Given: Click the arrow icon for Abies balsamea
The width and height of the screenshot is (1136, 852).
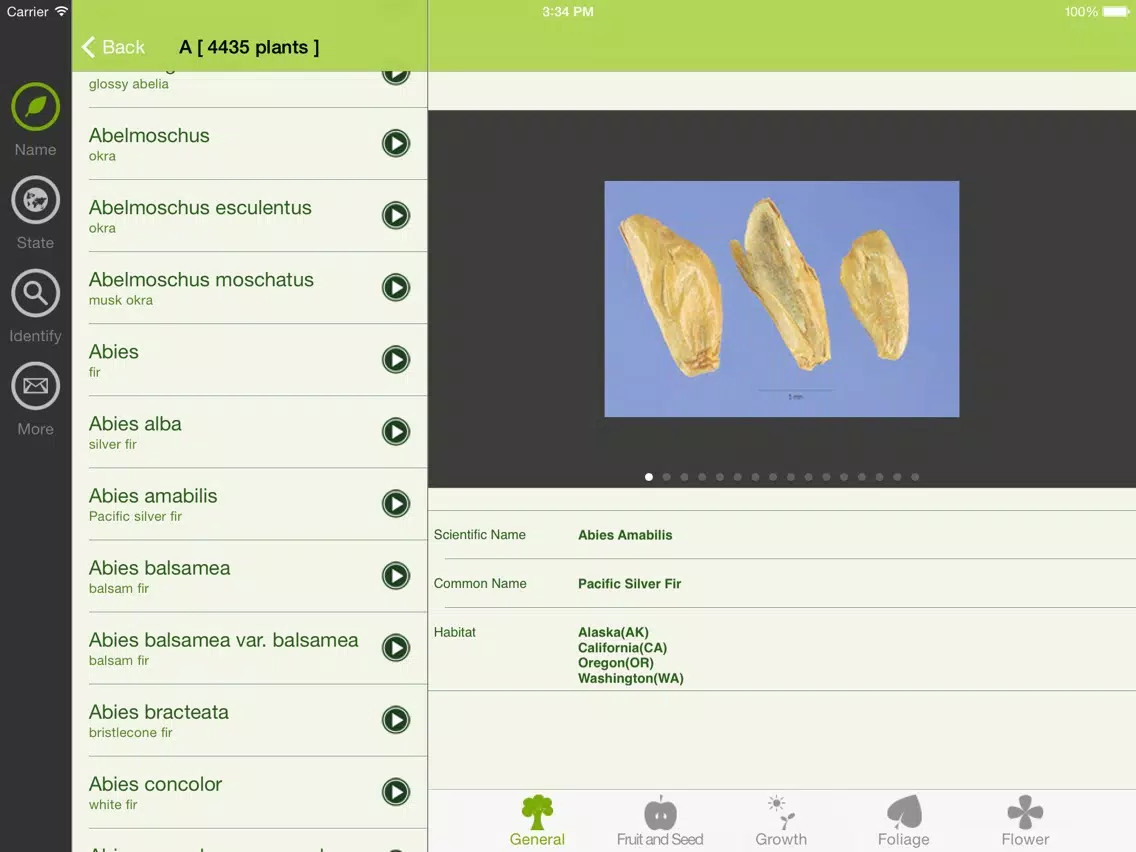Looking at the screenshot, I should (396, 576).
